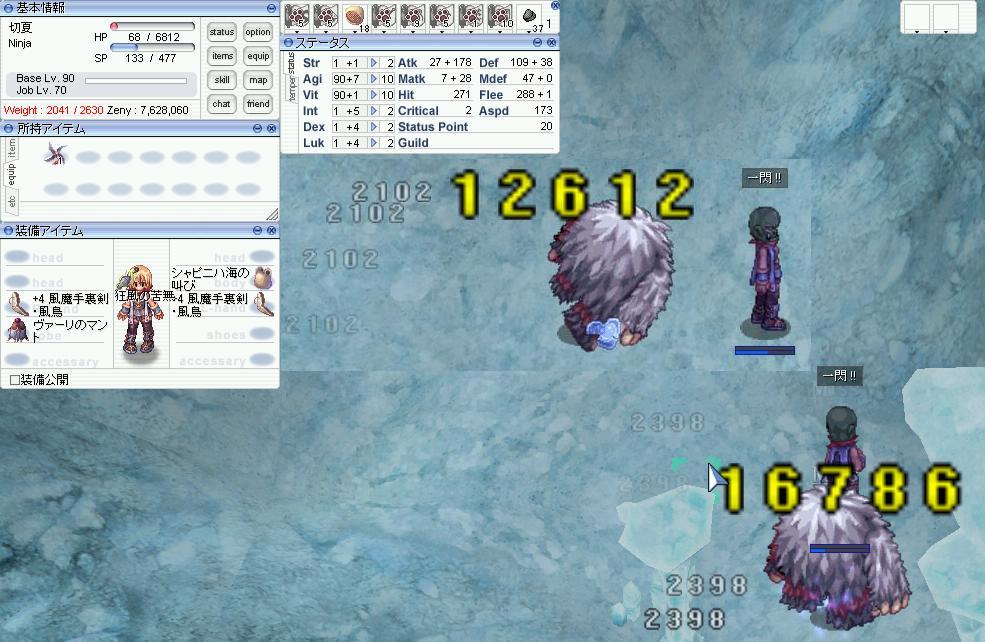985x642 pixels.
Task: Use the hotbar item with count 18
Action: [x=355, y=16]
